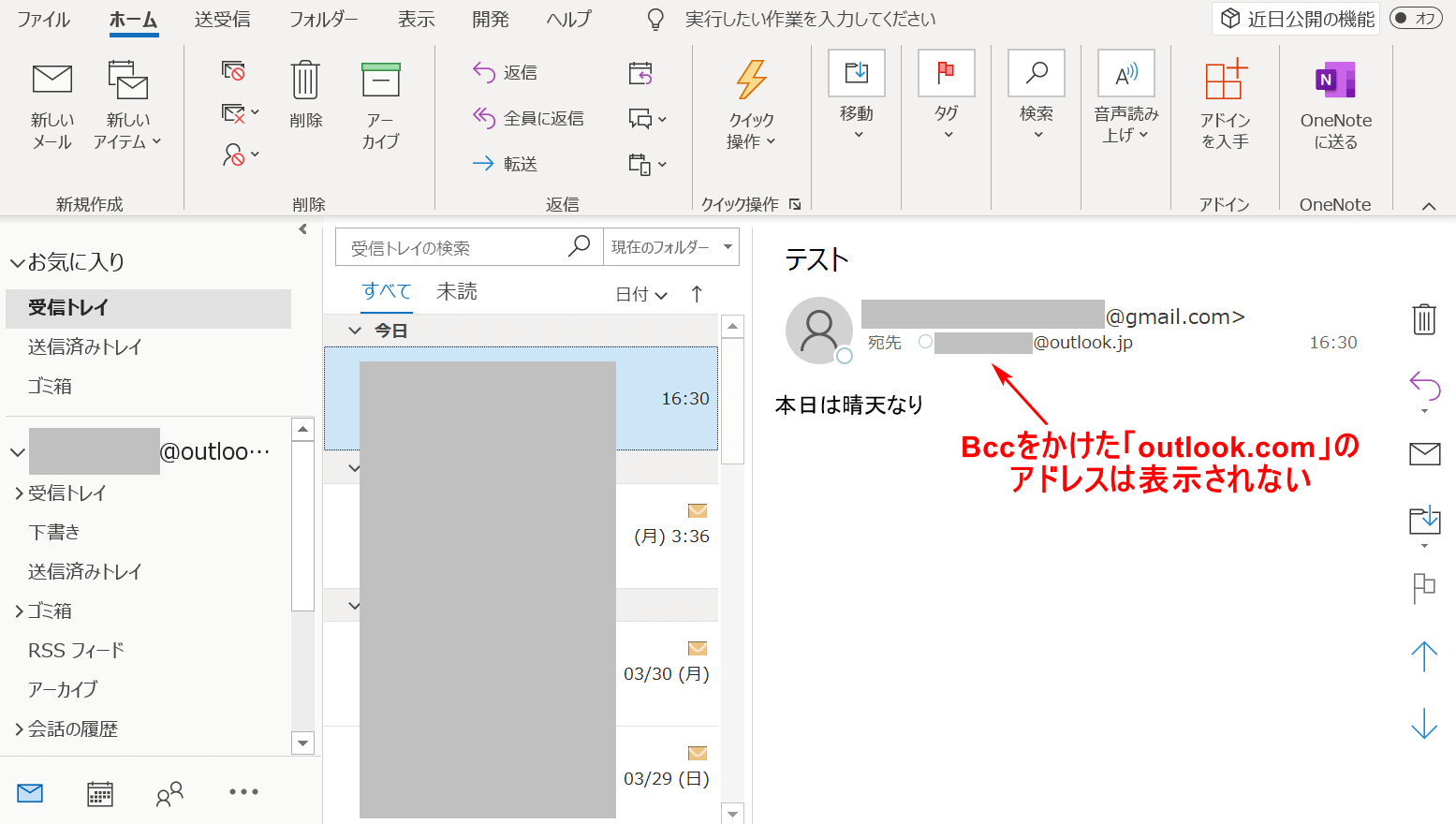Screen dimensions: 1456x824
Task: Reply via reading pane arrow icon
Action: coord(1424,385)
